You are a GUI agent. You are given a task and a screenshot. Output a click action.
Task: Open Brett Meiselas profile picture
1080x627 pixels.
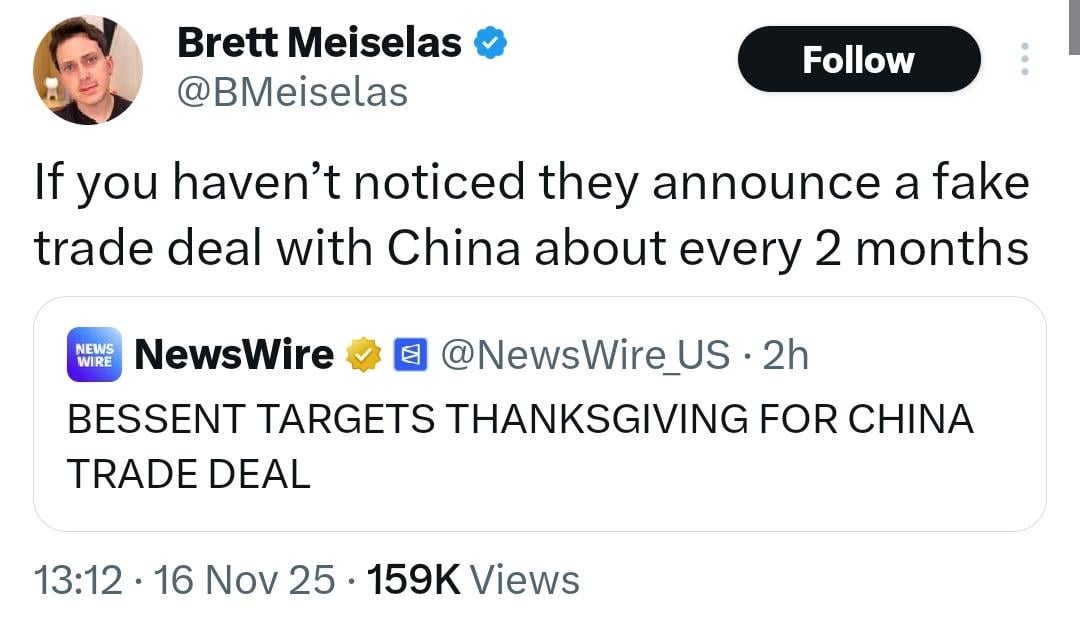click(x=88, y=70)
